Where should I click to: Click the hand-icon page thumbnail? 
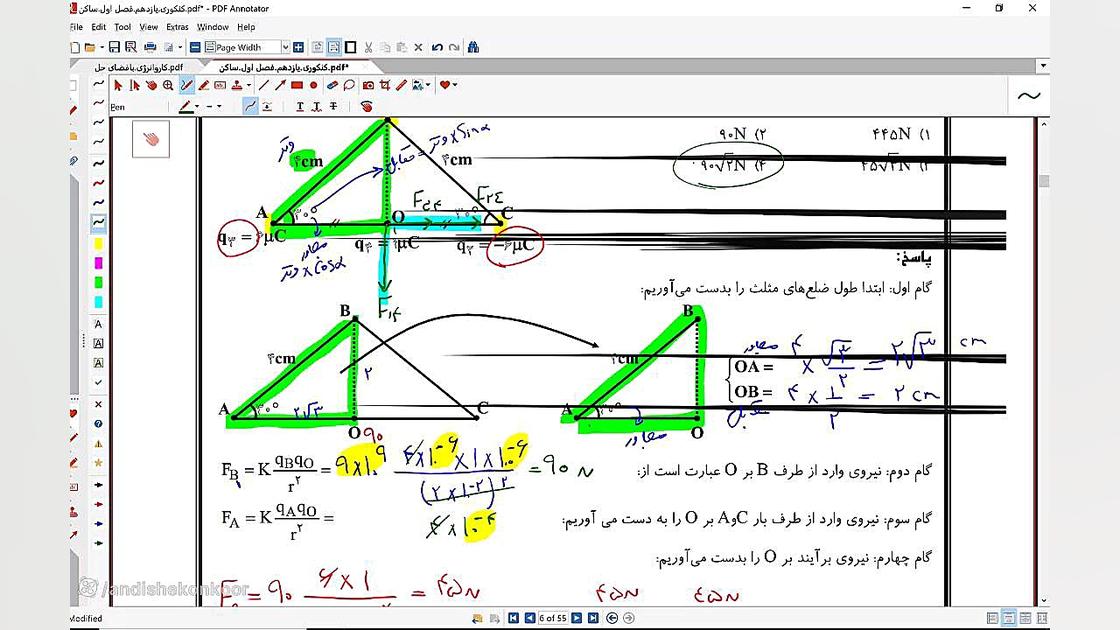coord(151,139)
